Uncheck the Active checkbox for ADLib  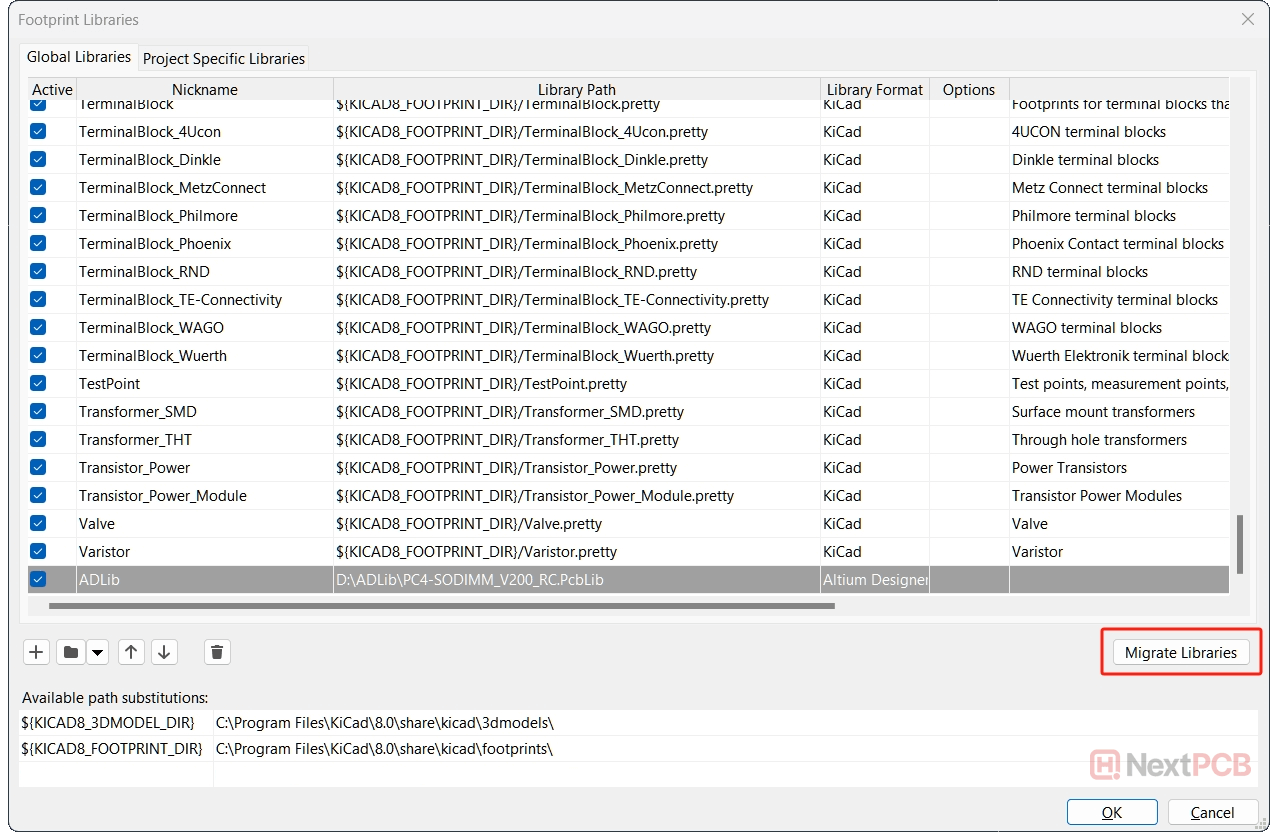(x=38, y=579)
